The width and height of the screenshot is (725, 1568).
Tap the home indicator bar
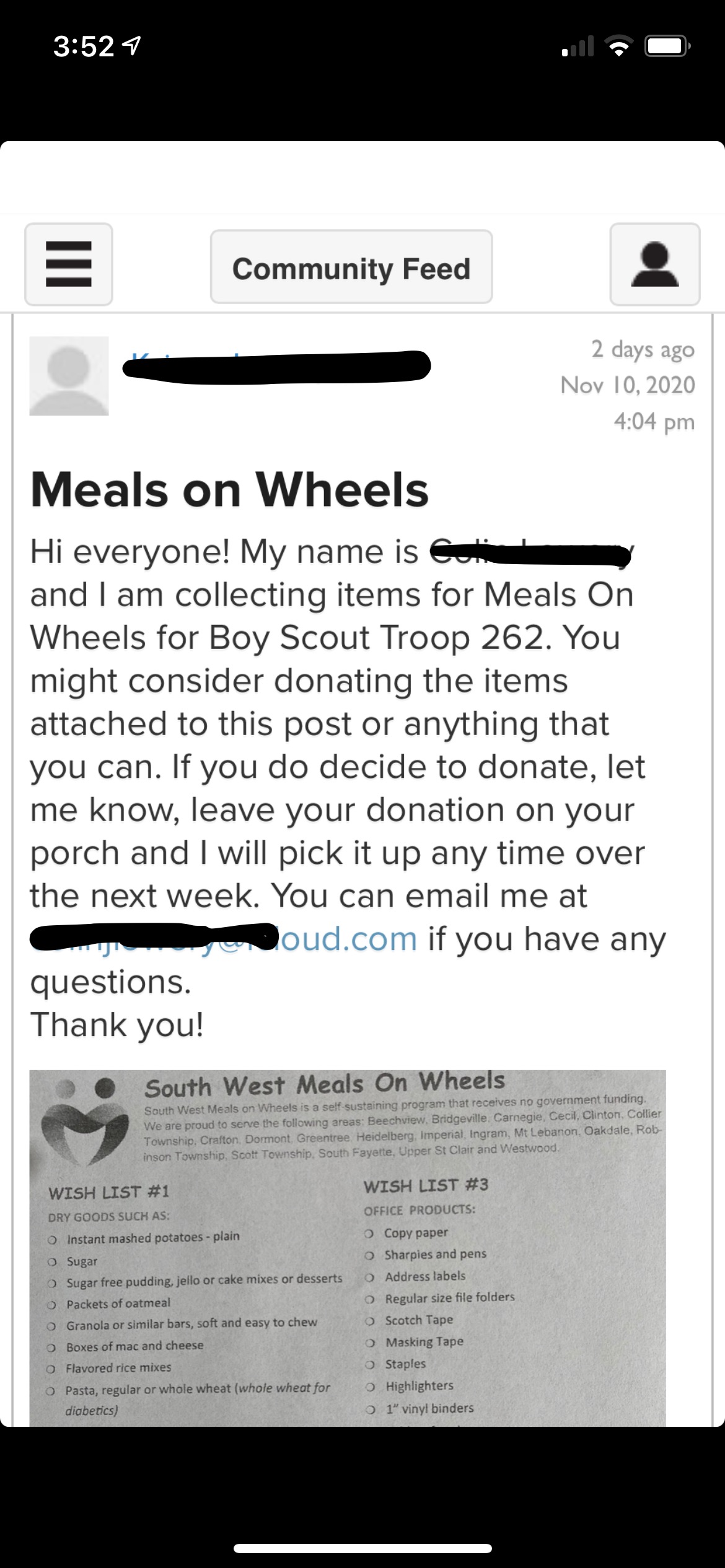click(362, 1548)
